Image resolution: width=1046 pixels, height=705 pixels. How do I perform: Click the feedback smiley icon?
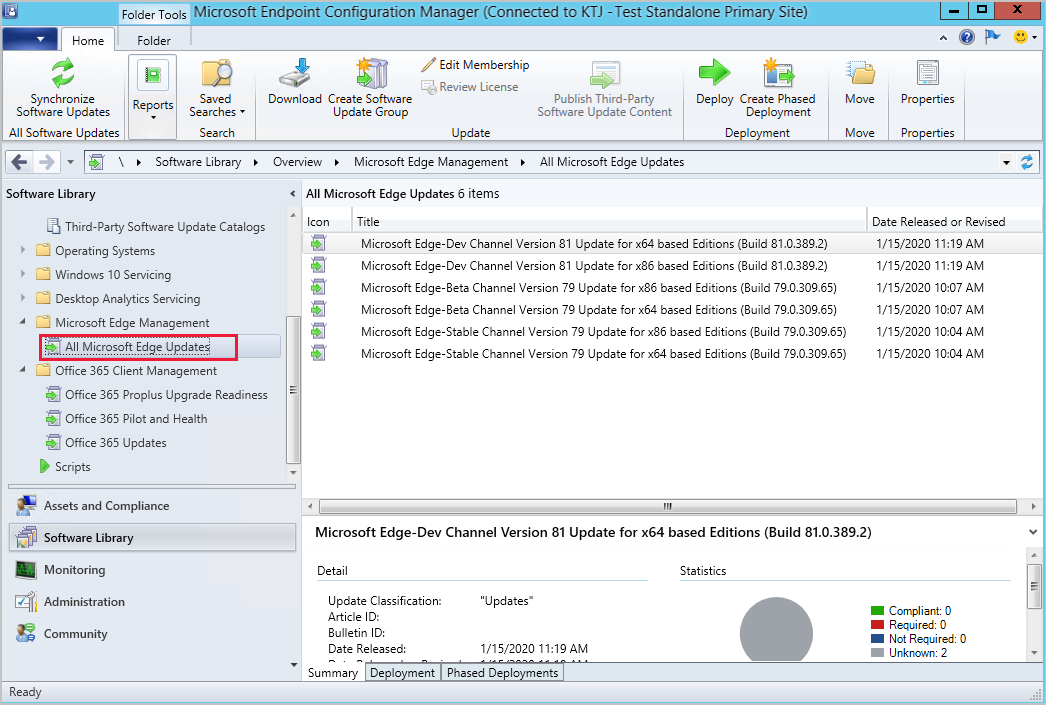[1021, 37]
